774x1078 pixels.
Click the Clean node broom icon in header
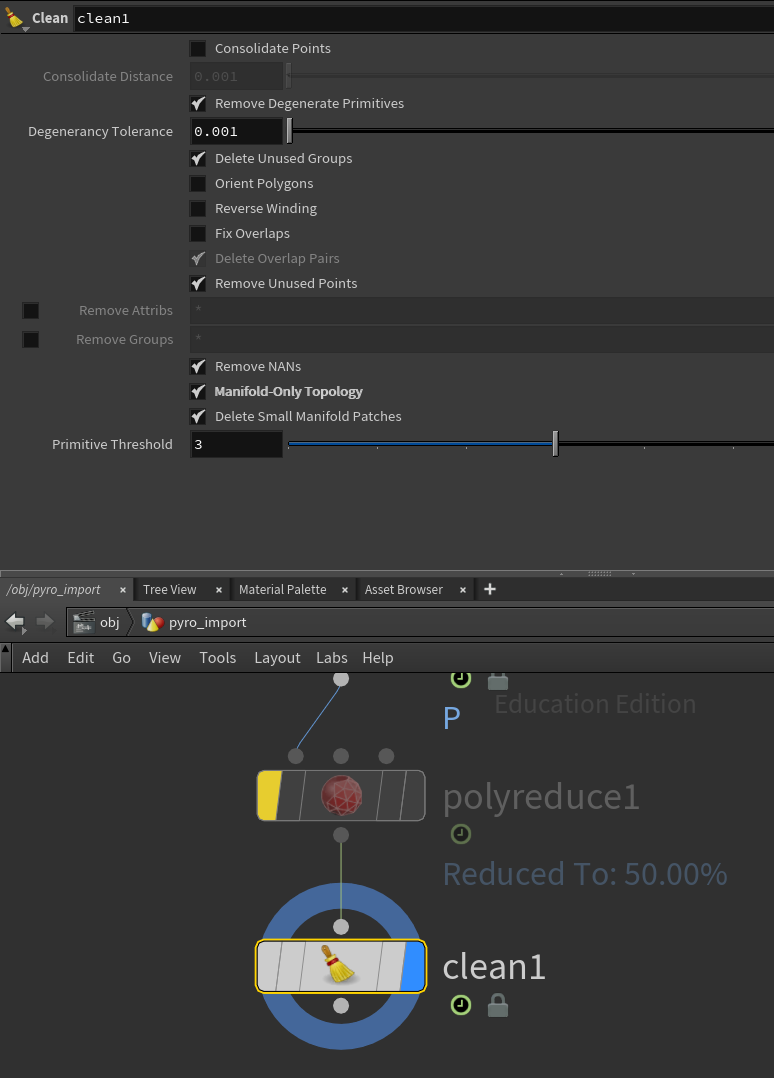tap(14, 18)
